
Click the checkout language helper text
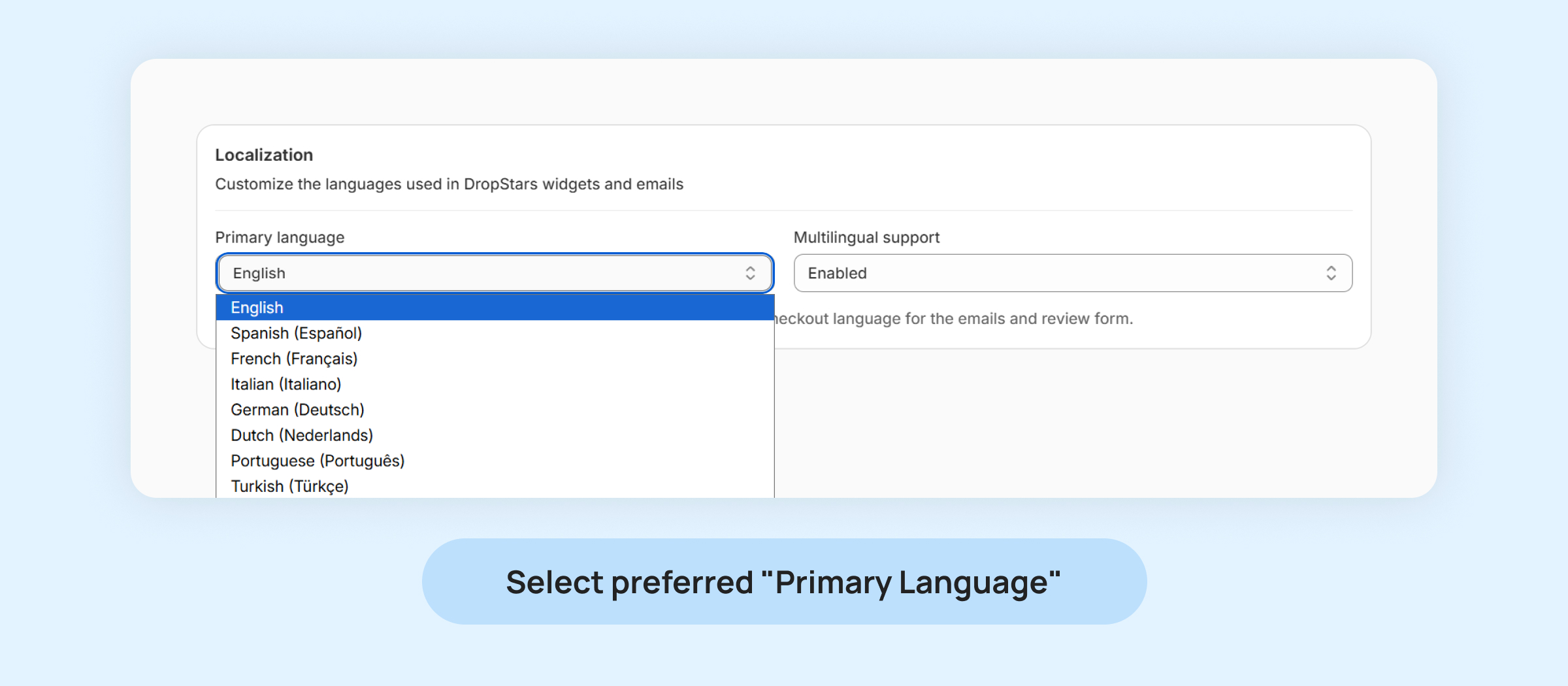[954, 319]
